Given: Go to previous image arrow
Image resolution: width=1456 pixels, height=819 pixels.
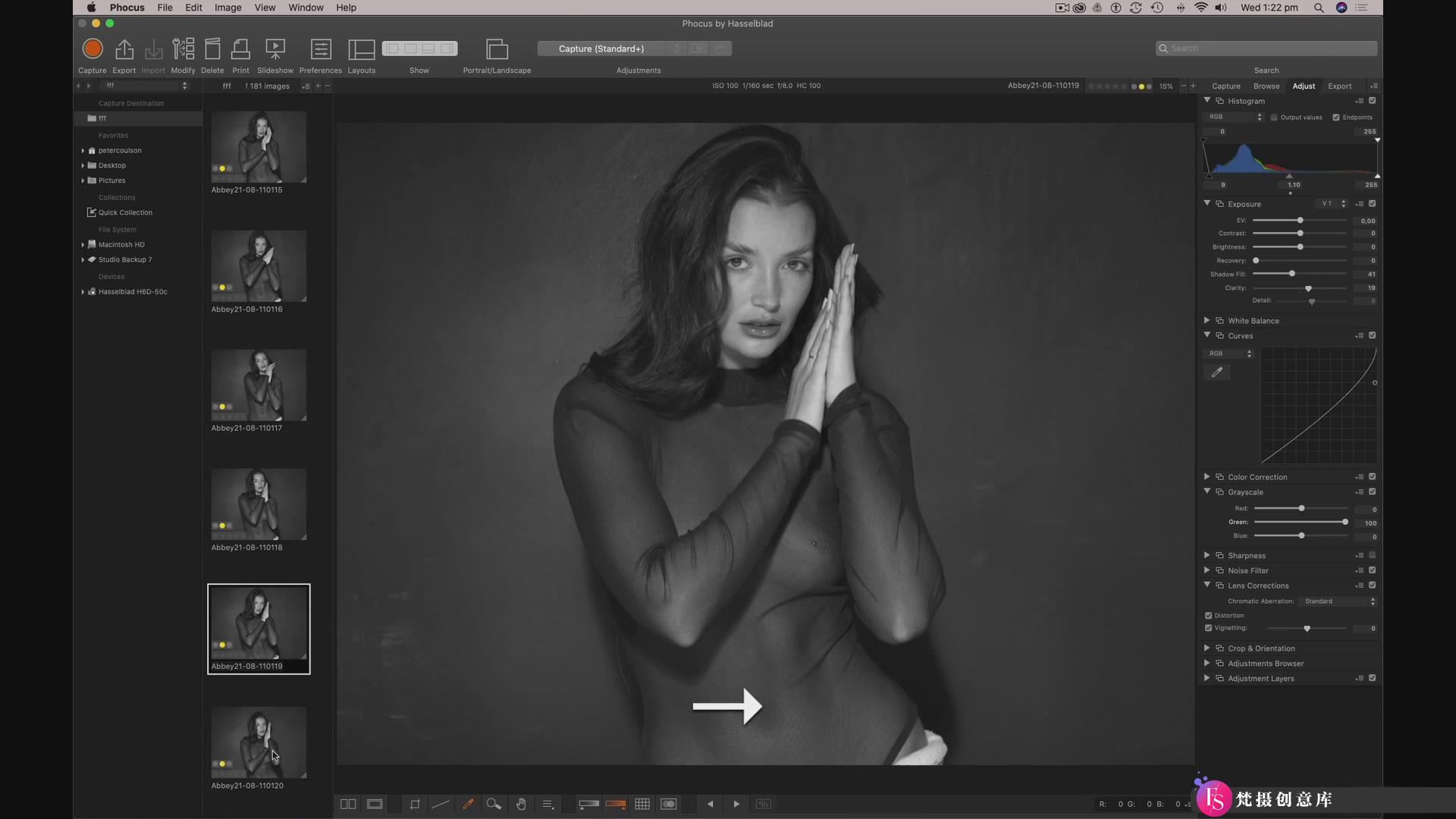Looking at the screenshot, I should tap(710, 804).
